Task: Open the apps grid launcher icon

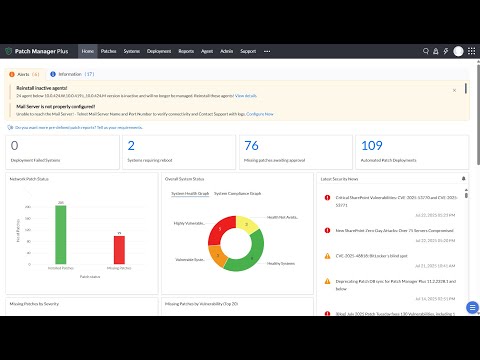Action: pos(472,51)
